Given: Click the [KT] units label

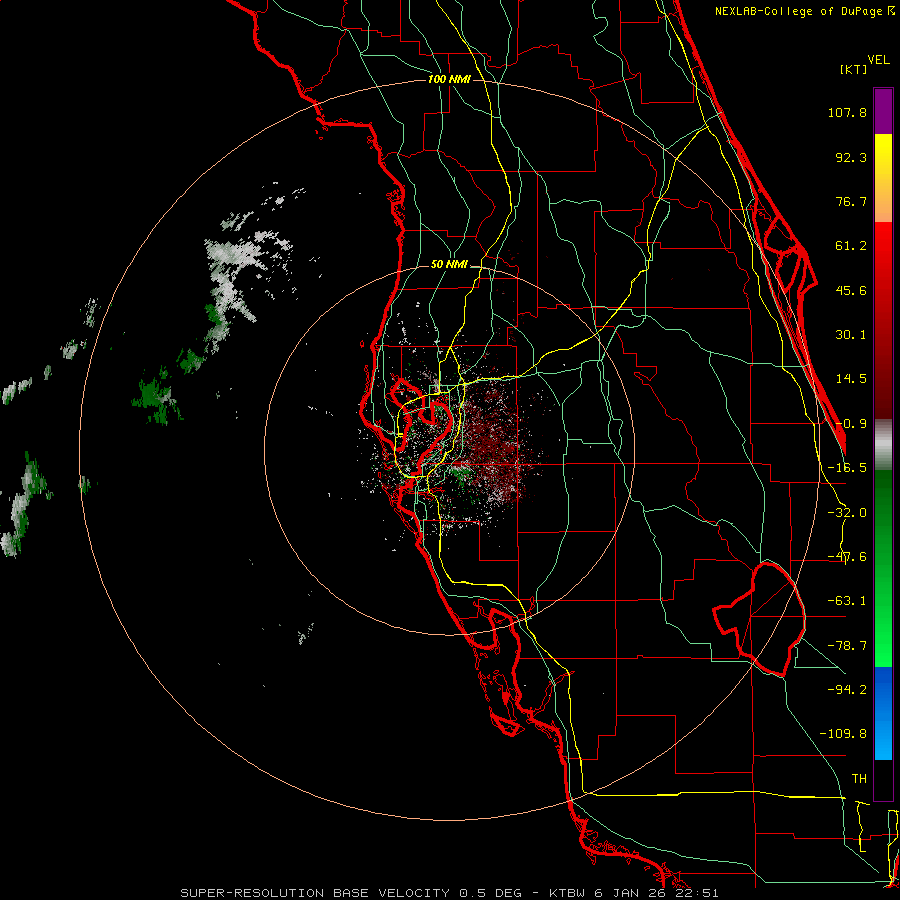Looking at the screenshot, I should coord(853,69).
